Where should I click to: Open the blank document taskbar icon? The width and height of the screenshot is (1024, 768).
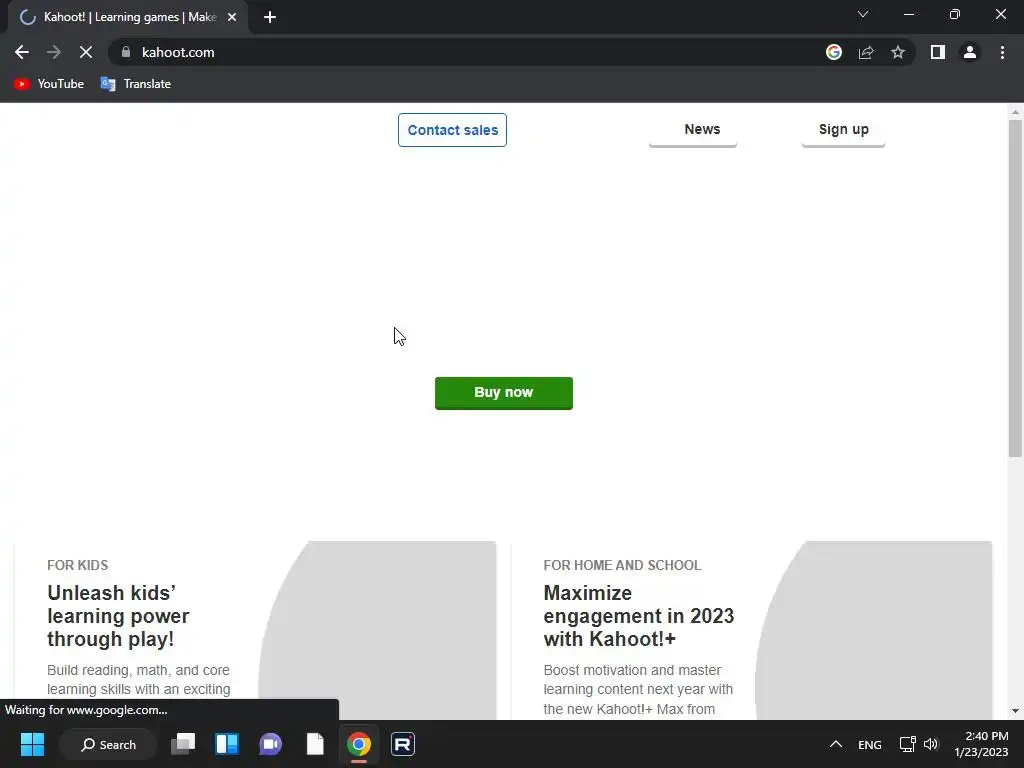pos(315,744)
